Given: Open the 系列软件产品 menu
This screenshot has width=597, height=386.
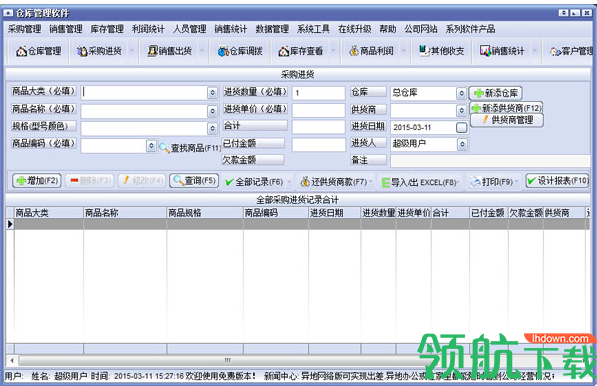Looking at the screenshot, I should [470, 29].
